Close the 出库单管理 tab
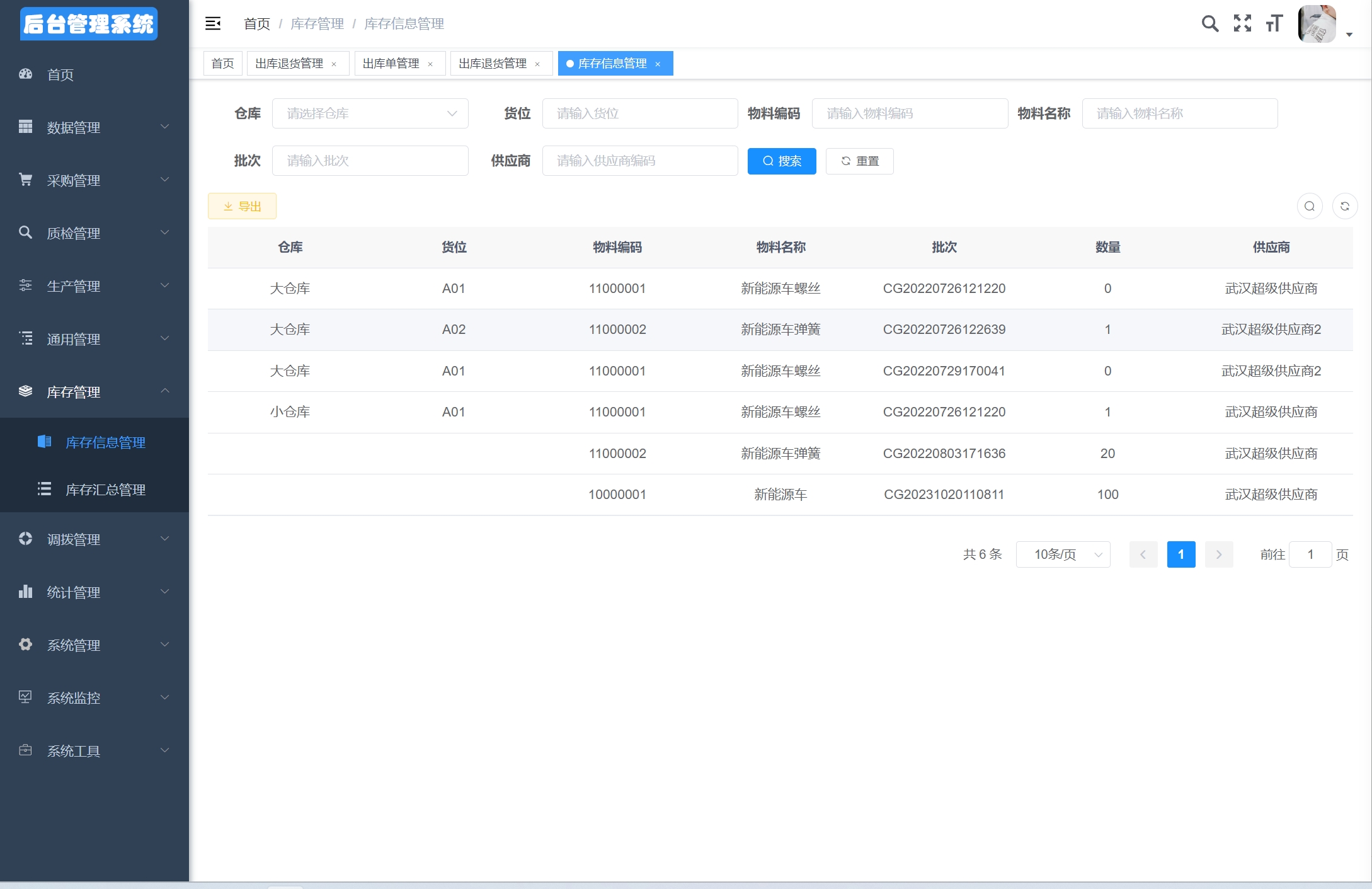The height and width of the screenshot is (889, 1372). tap(430, 64)
